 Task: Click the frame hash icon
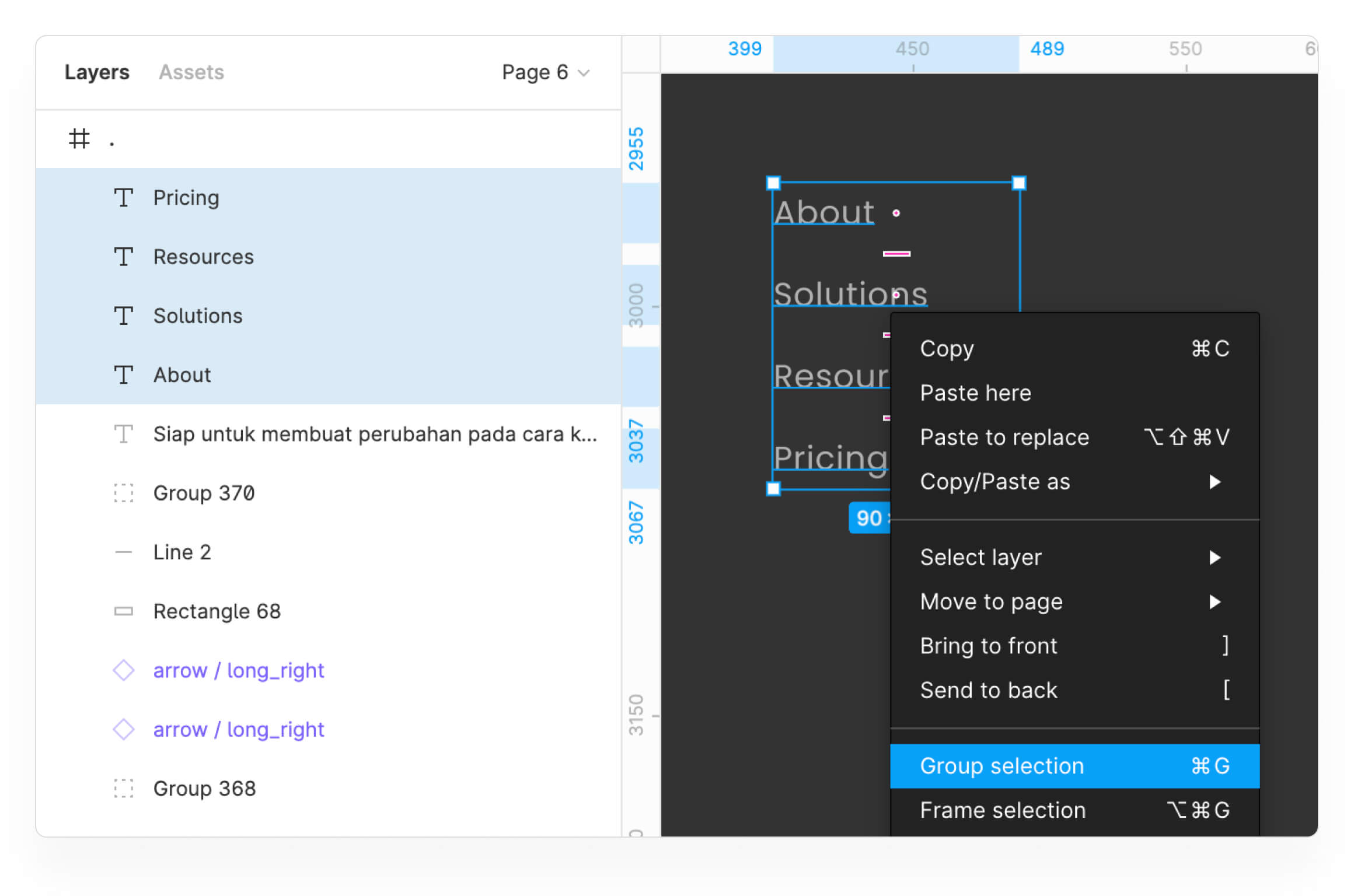pyautogui.click(x=79, y=139)
